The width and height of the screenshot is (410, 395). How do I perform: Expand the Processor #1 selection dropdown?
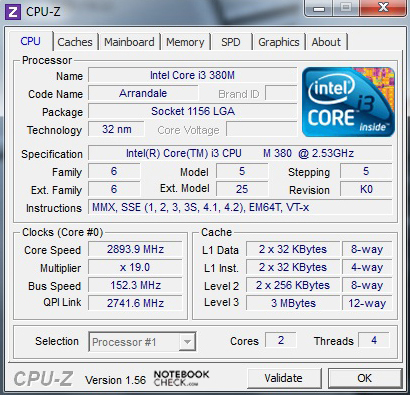[187, 342]
